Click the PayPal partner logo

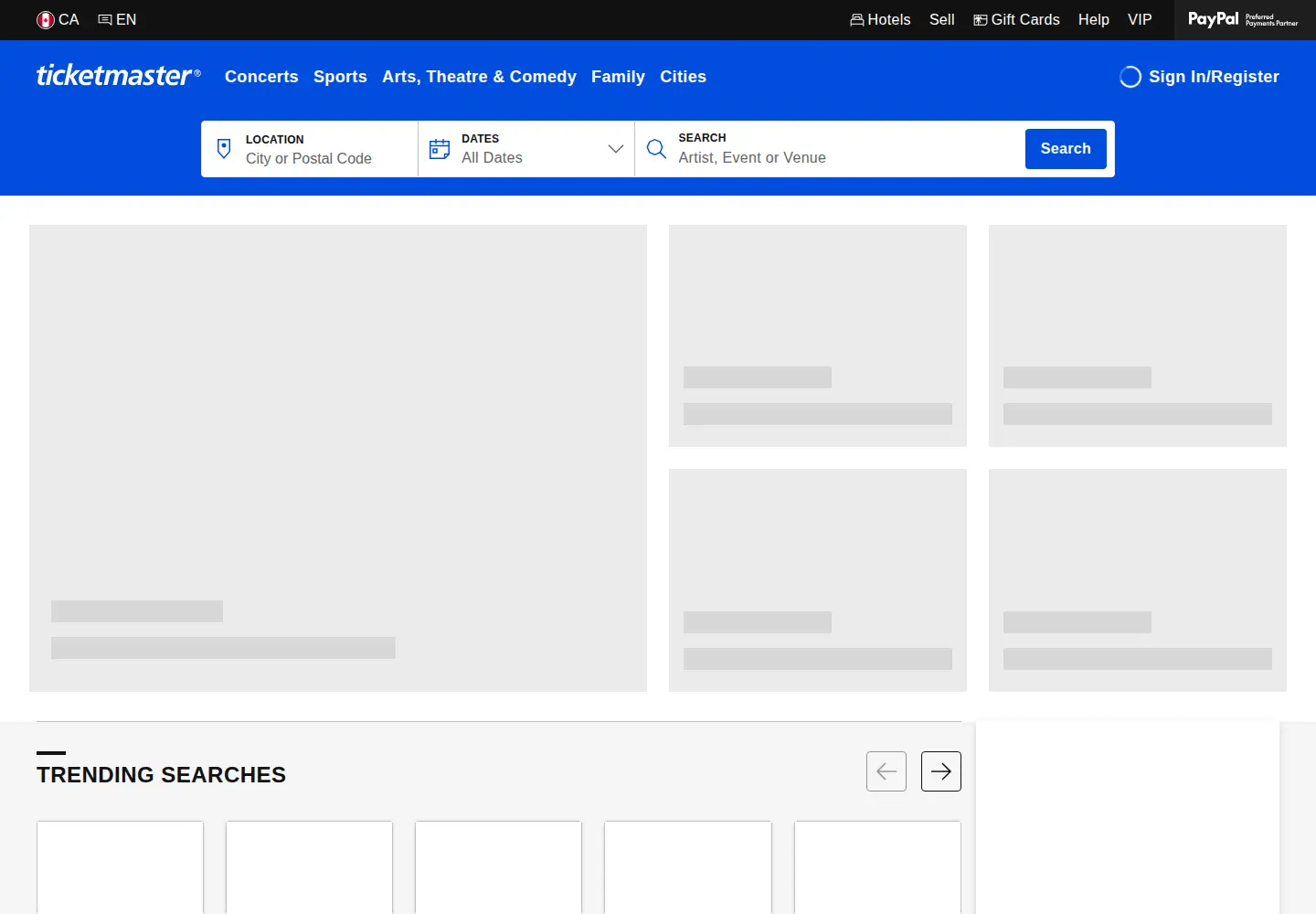[1243, 19]
